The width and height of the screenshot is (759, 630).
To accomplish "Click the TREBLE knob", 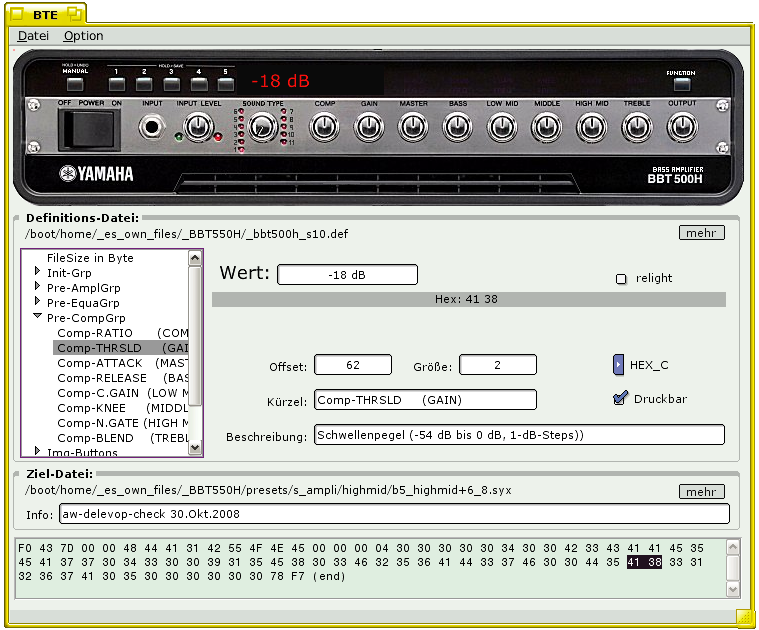I will click(637, 127).
